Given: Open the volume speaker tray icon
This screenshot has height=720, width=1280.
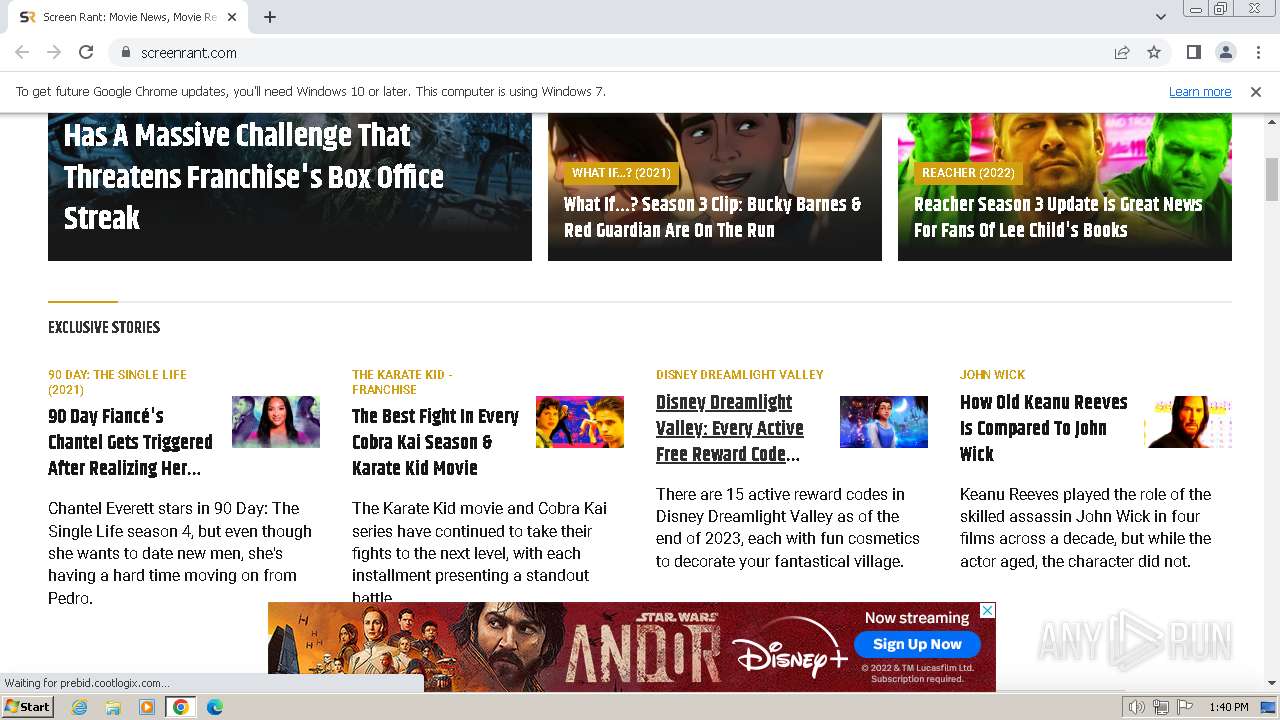Looking at the screenshot, I should [x=1137, y=707].
